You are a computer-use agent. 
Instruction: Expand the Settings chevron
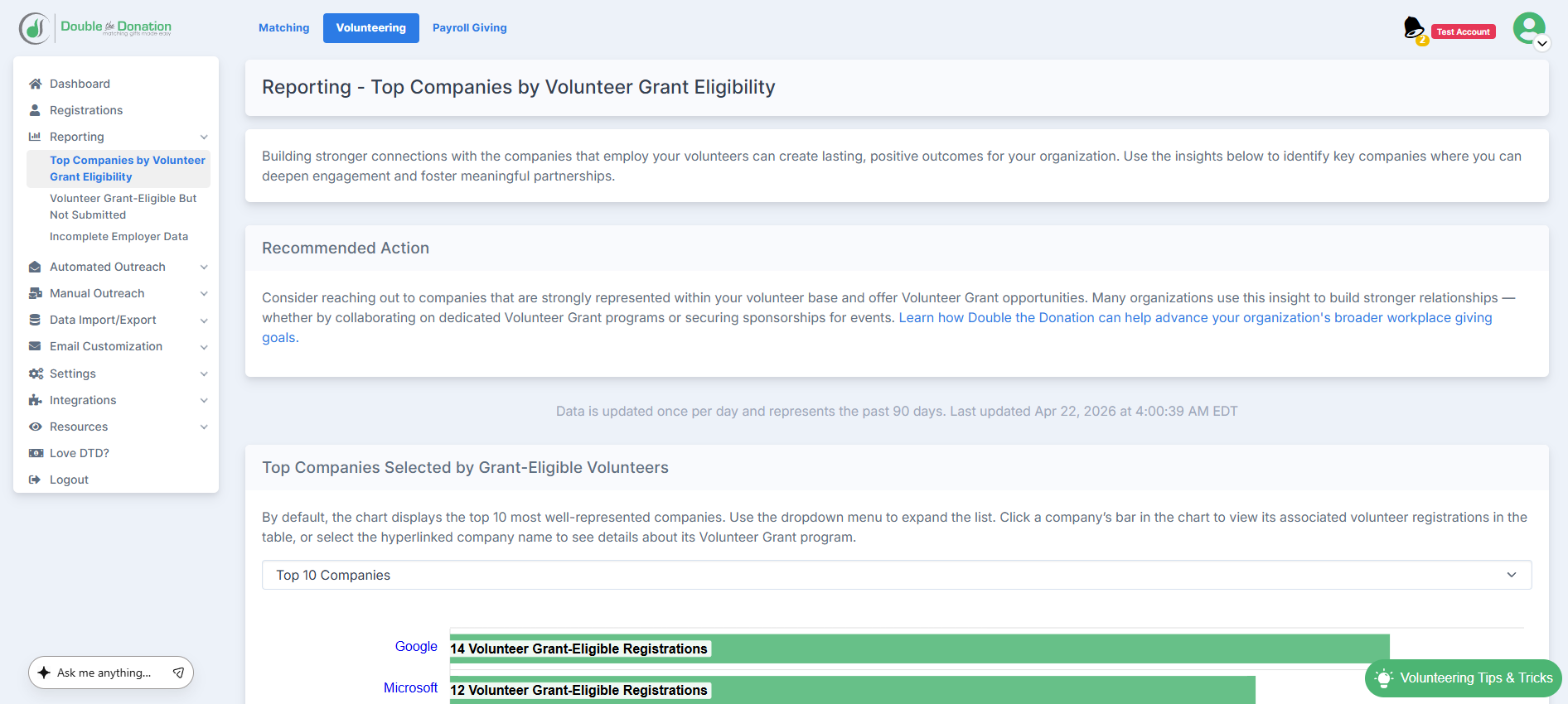(204, 374)
